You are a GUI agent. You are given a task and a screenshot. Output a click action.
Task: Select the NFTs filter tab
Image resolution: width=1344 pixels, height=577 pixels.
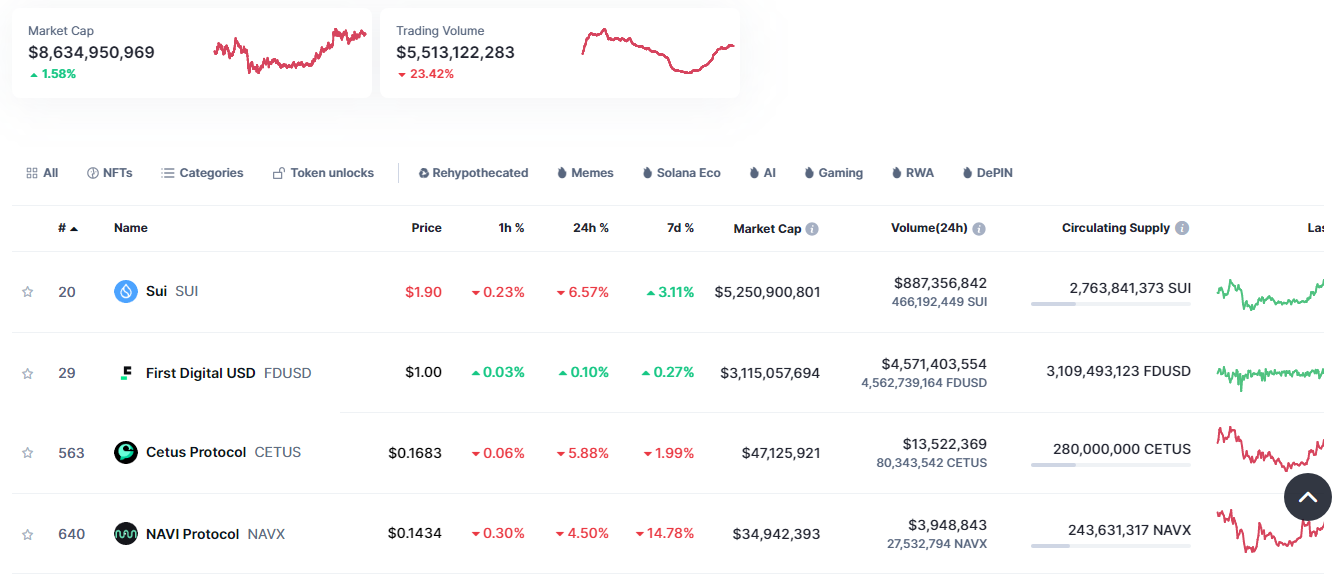(x=110, y=173)
